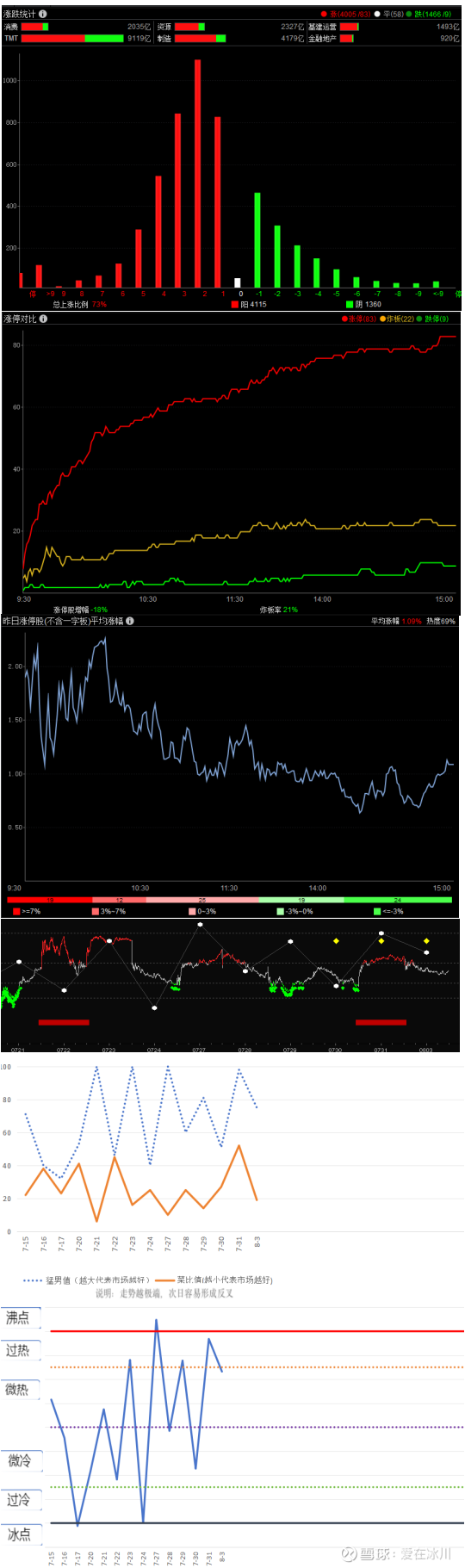Open the info icon next to 涨停对比
This screenshot has width=465, height=1568.
point(44,319)
